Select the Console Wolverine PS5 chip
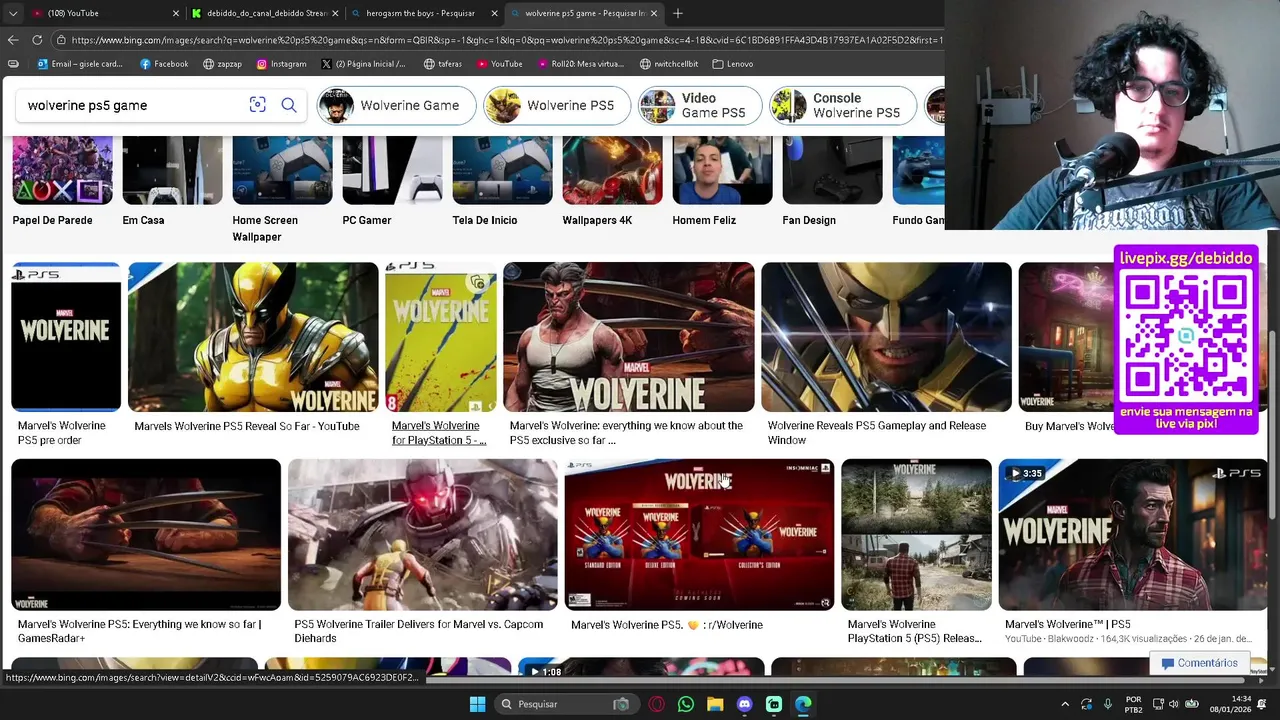1280x720 pixels. [843, 105]
